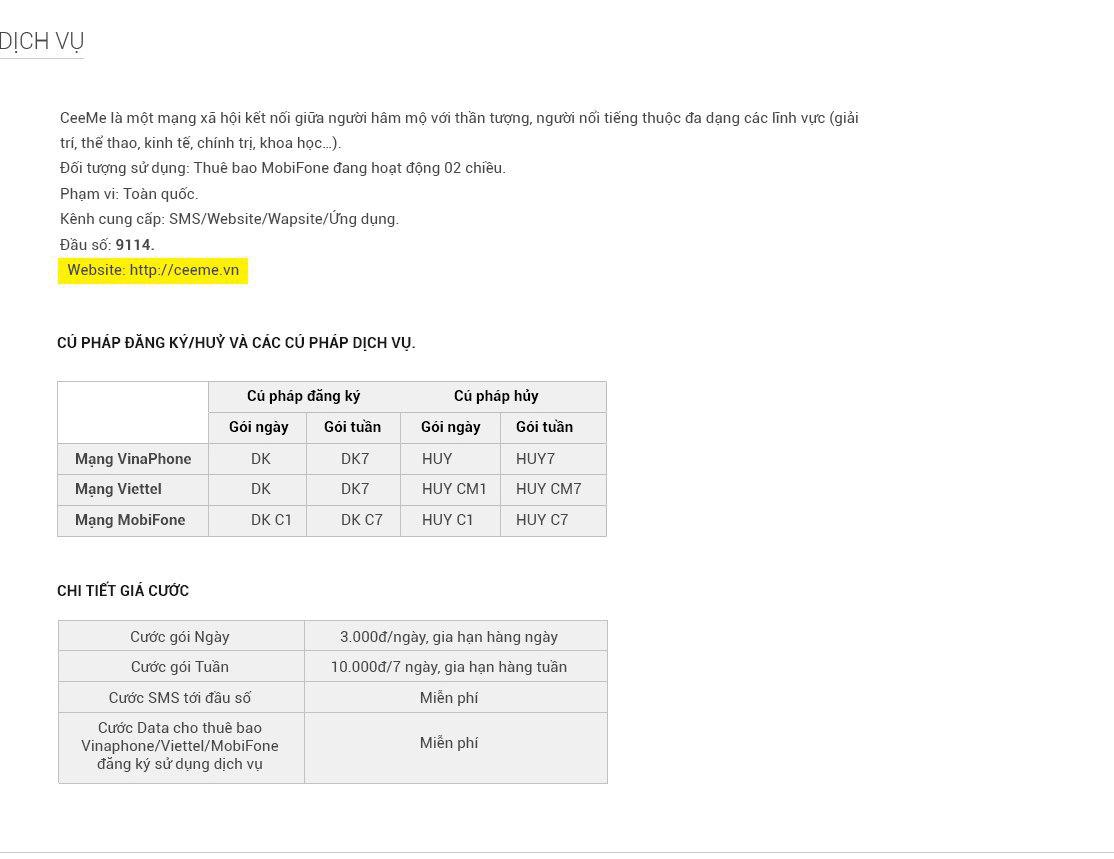Click the 'HUY C7' cell
Image resolution: width=1114 pixels, height=859 pixels.
553,520
